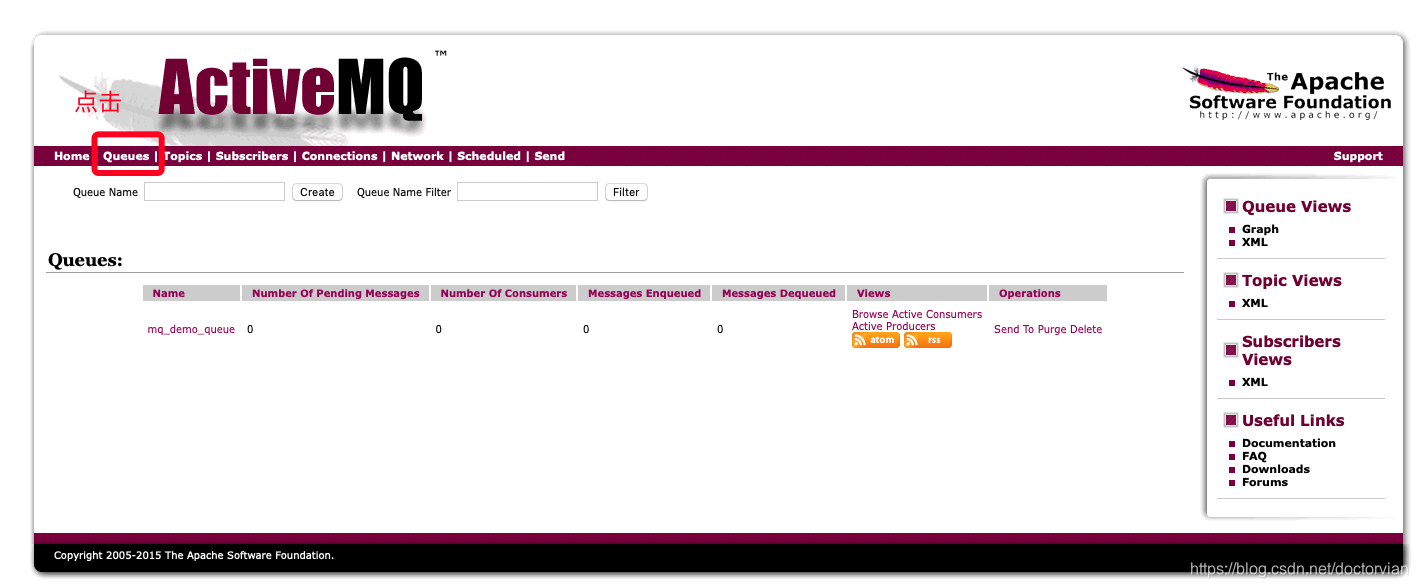Screen dimensions: 1418x588
Task: Click Browse link for mq_demo_queue
Action: [x=870, y=314]
